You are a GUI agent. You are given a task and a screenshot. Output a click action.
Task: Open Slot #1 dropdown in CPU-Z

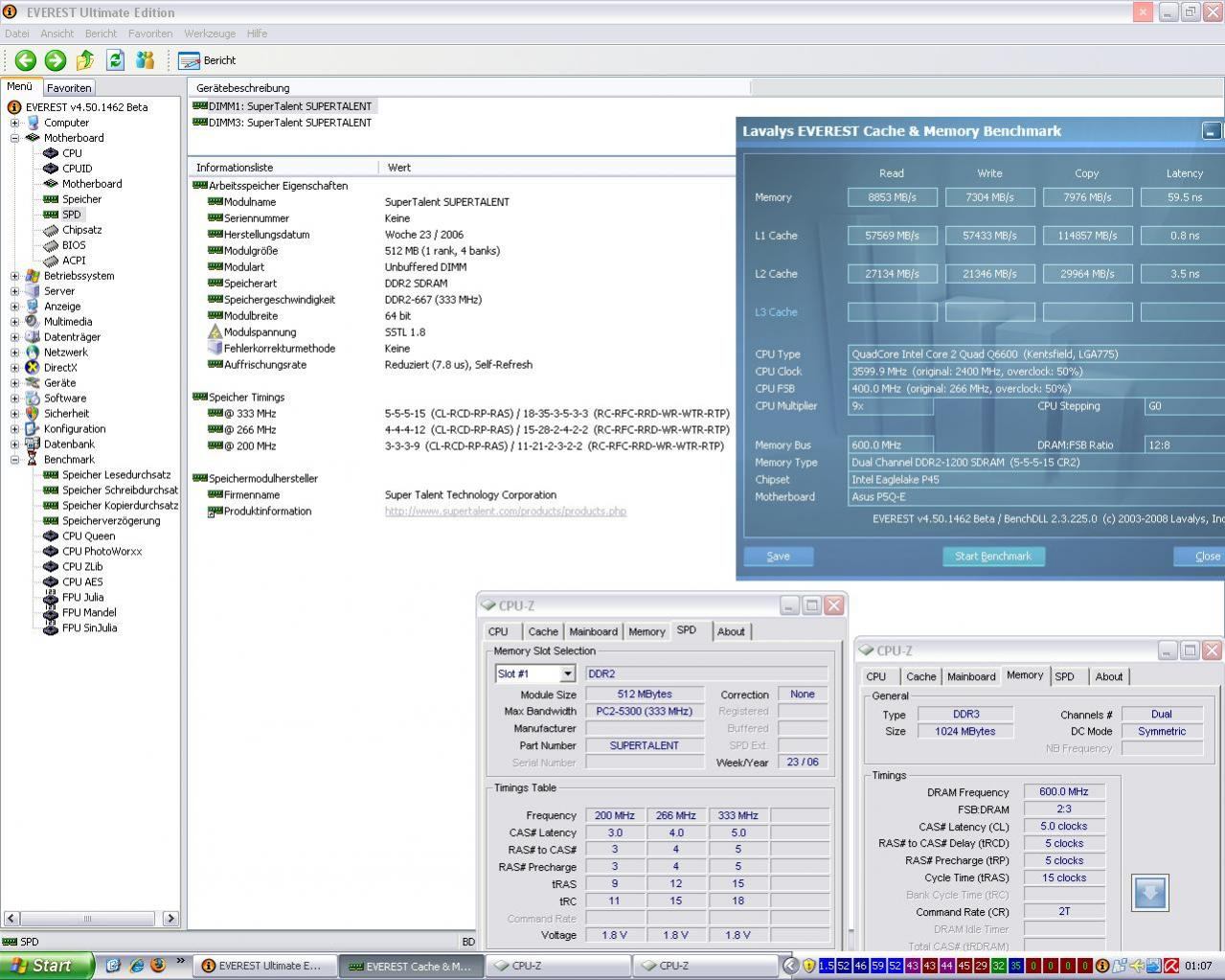click(567, 674)
